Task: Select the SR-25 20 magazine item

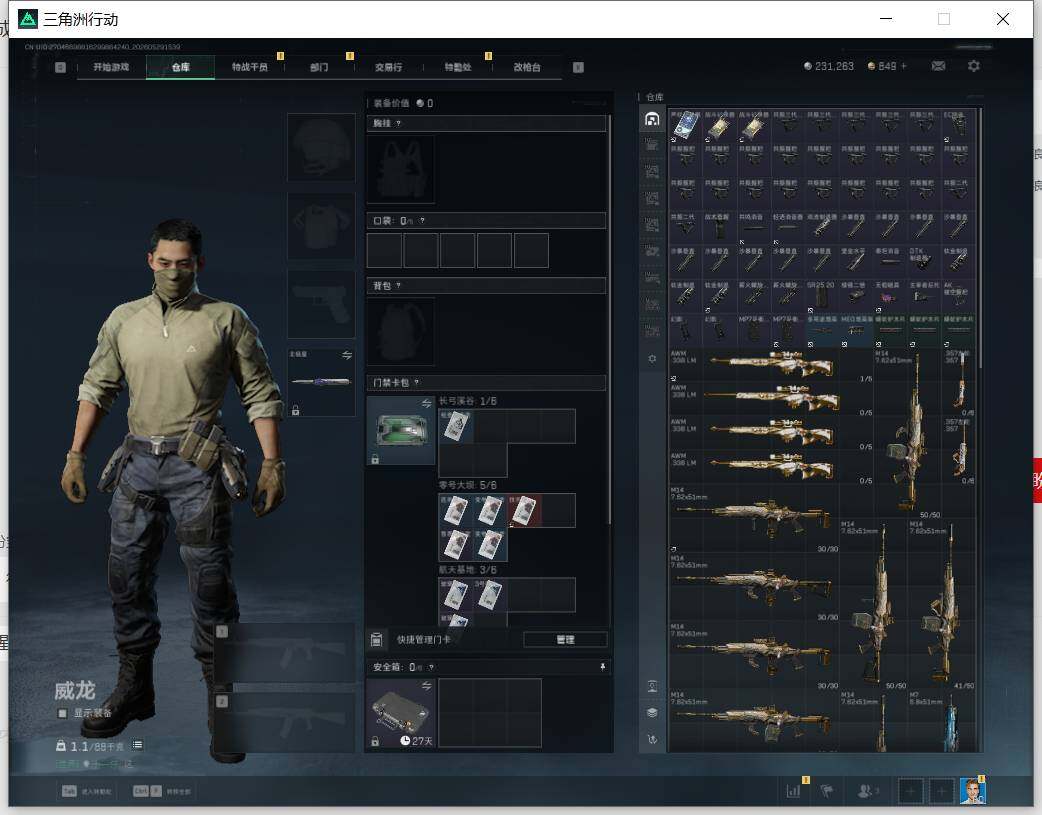Action: pos(821,296)
